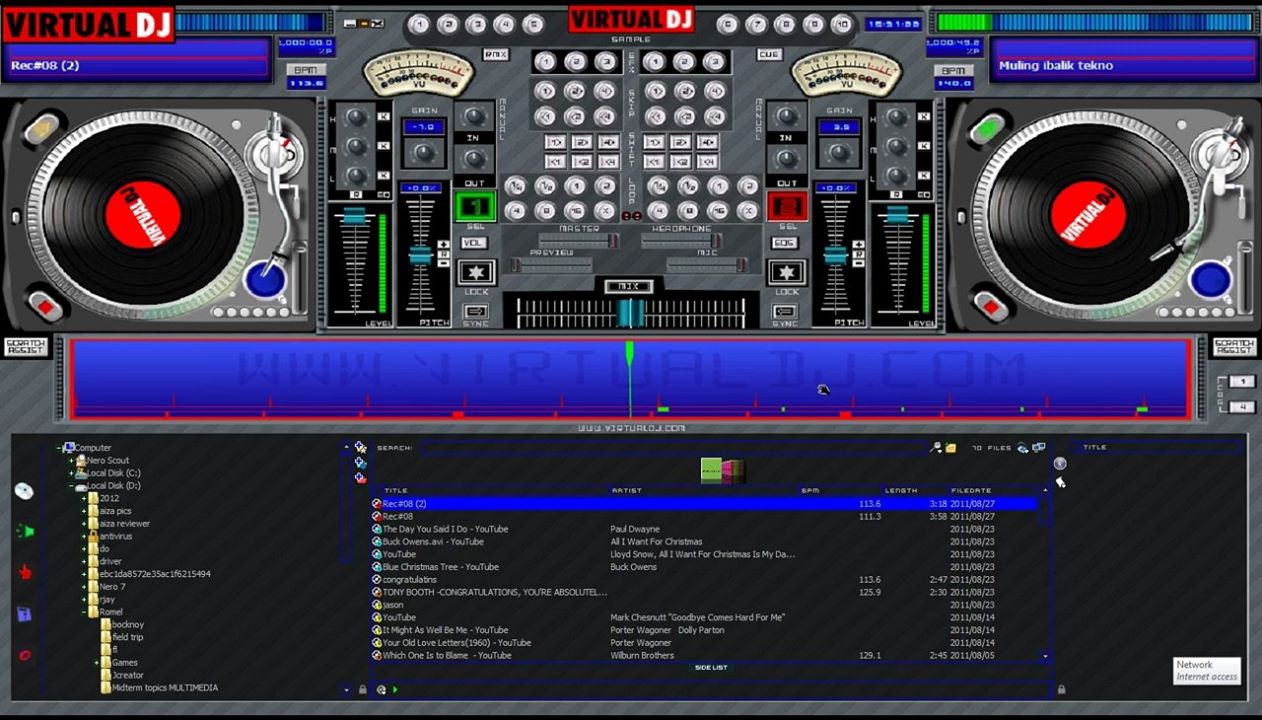The width and height of the screenshot is (1262, 720).
Task: Click the MIX button above crossfader
Action: pos(629,287)
